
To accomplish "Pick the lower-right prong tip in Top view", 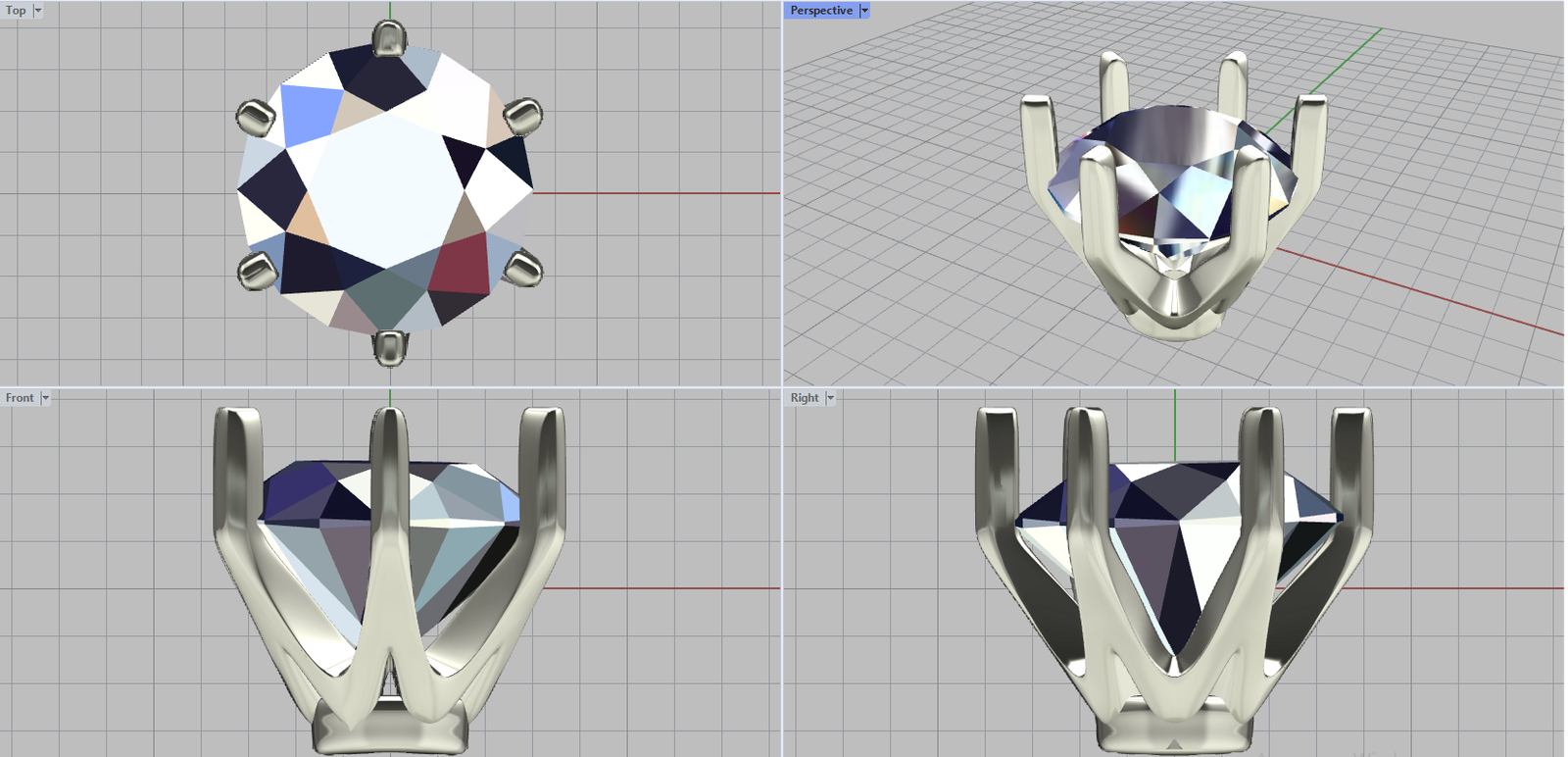I will pos(523,267).
